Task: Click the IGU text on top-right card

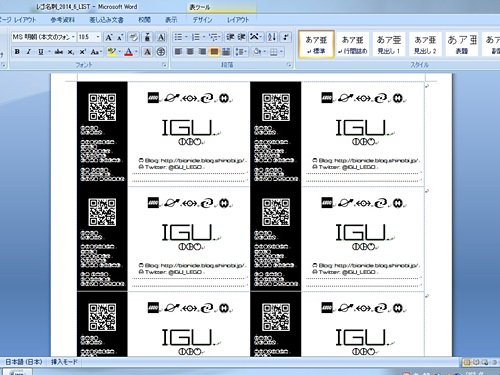Action: [360, 128]
